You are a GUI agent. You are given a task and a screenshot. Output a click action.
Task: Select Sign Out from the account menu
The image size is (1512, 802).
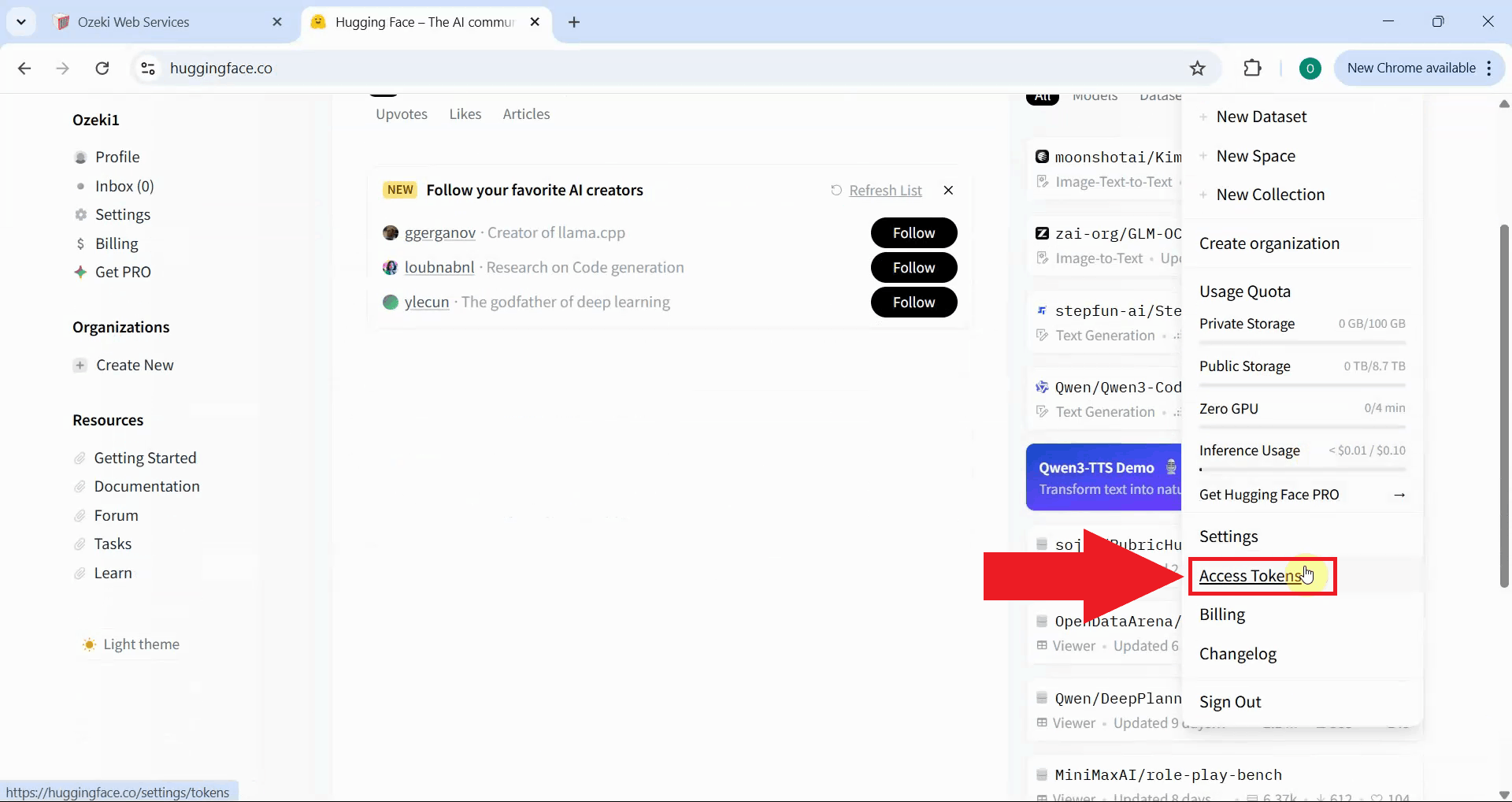coord(1231,701)
